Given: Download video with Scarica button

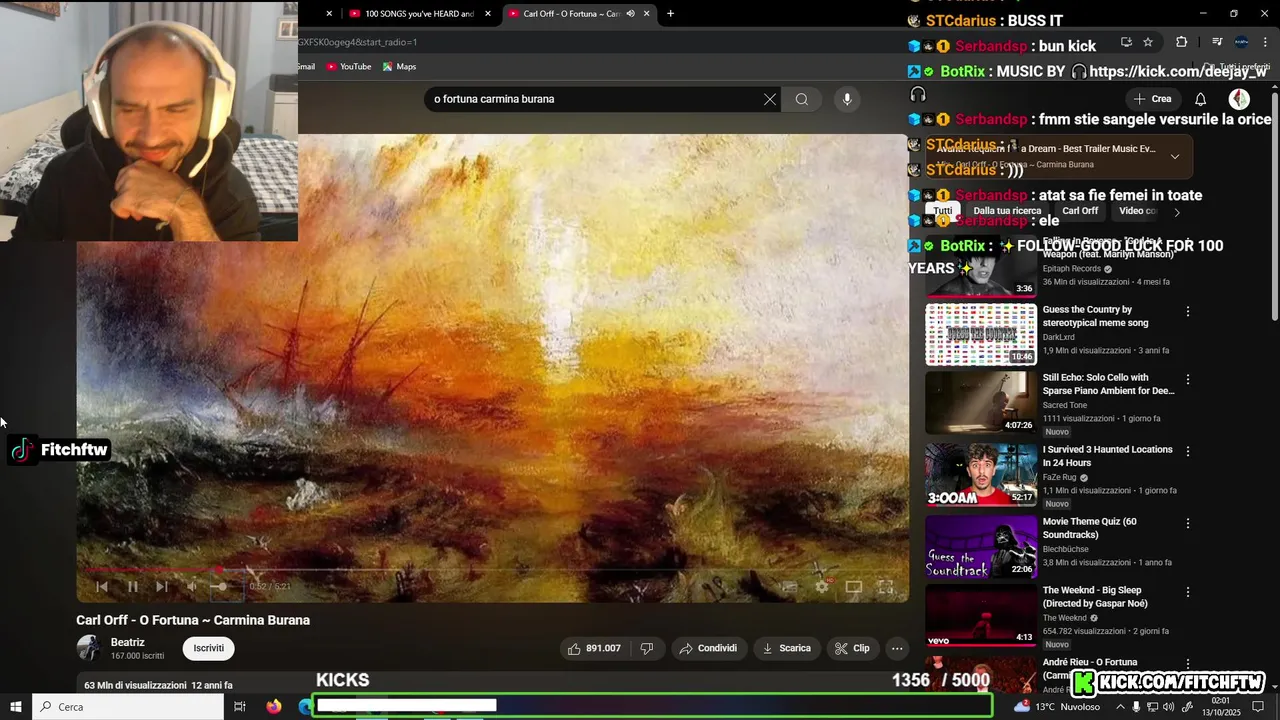Looking at the screenshot, I should pyautogui.click(x=786, y=648).
